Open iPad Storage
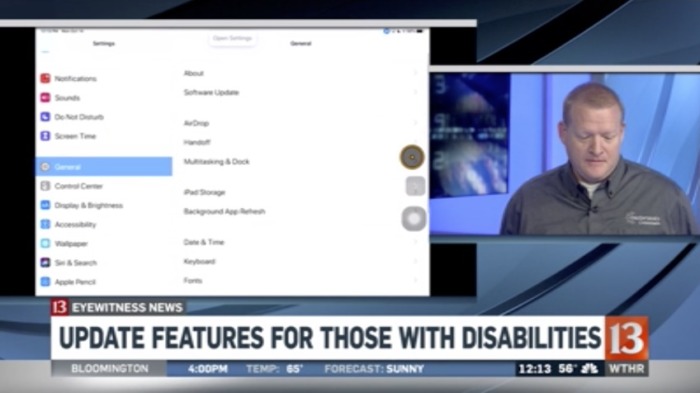 (x=301, y=192)
